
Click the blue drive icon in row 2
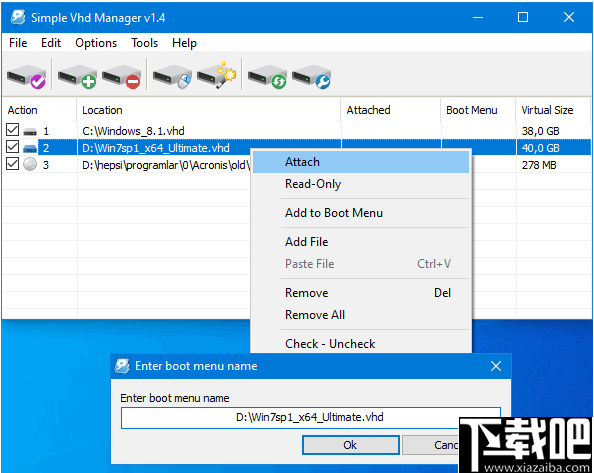point(30,148)
